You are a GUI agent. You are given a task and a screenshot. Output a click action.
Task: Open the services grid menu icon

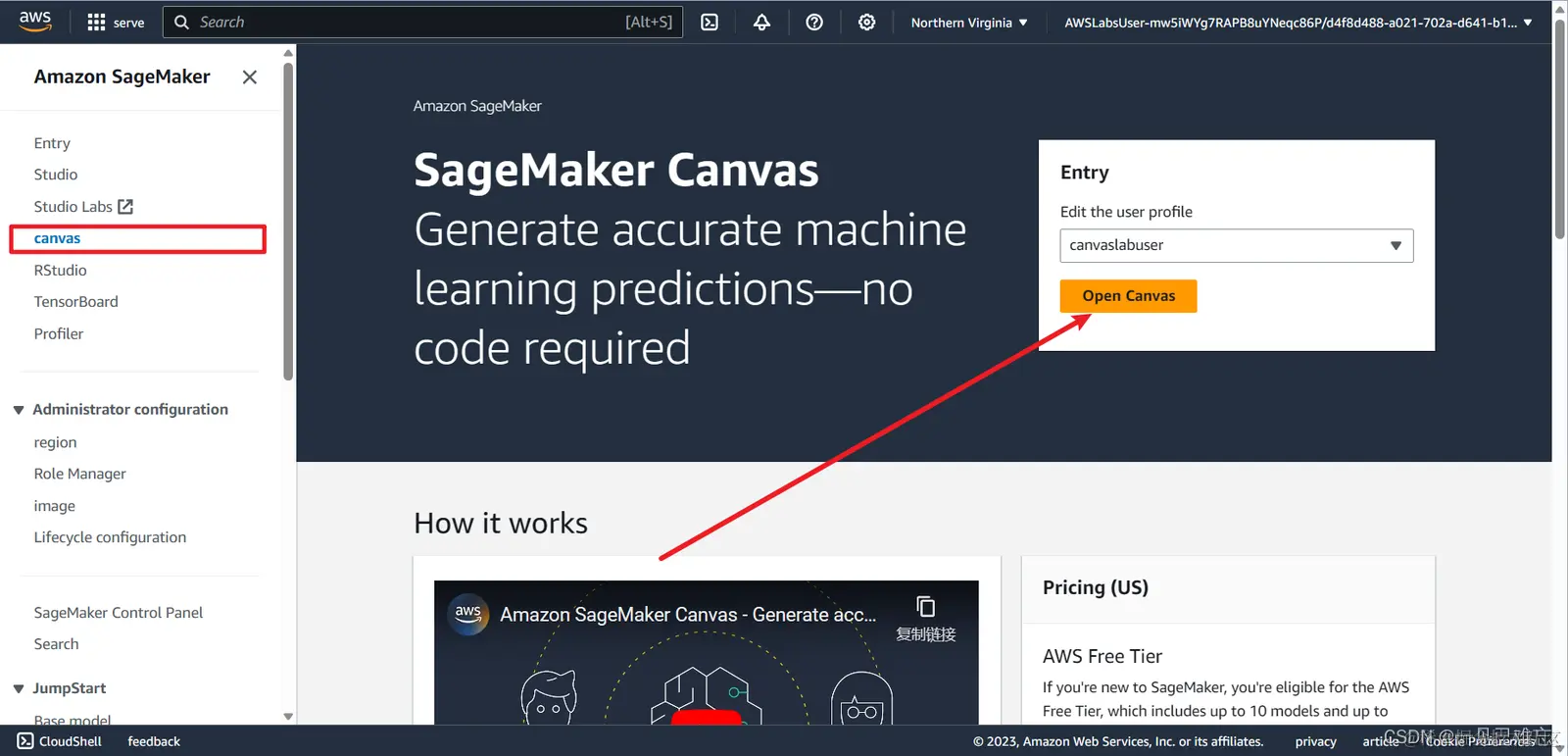point(96,23)
